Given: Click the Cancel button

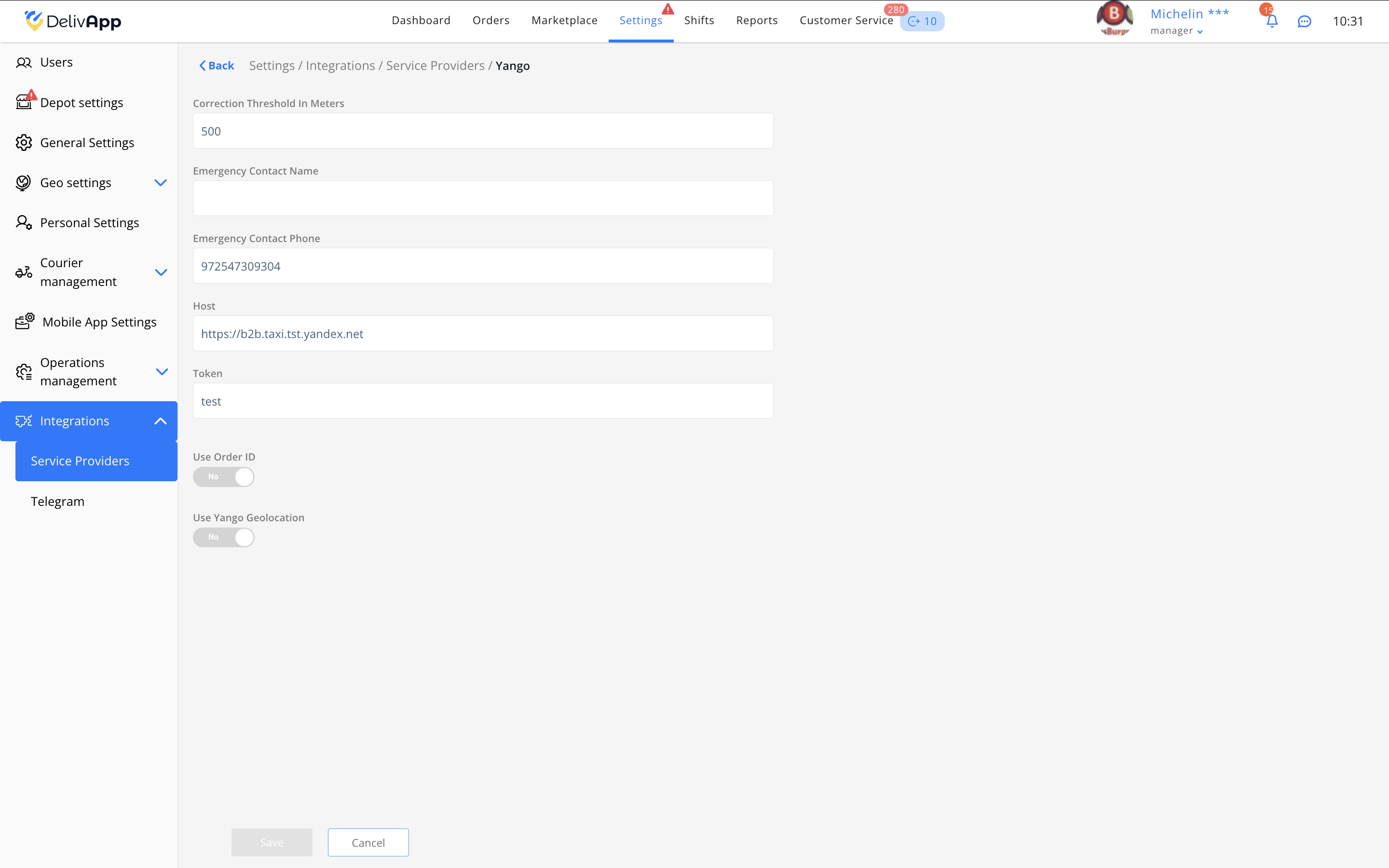Looking at the screenshot, I should point(368,842).
